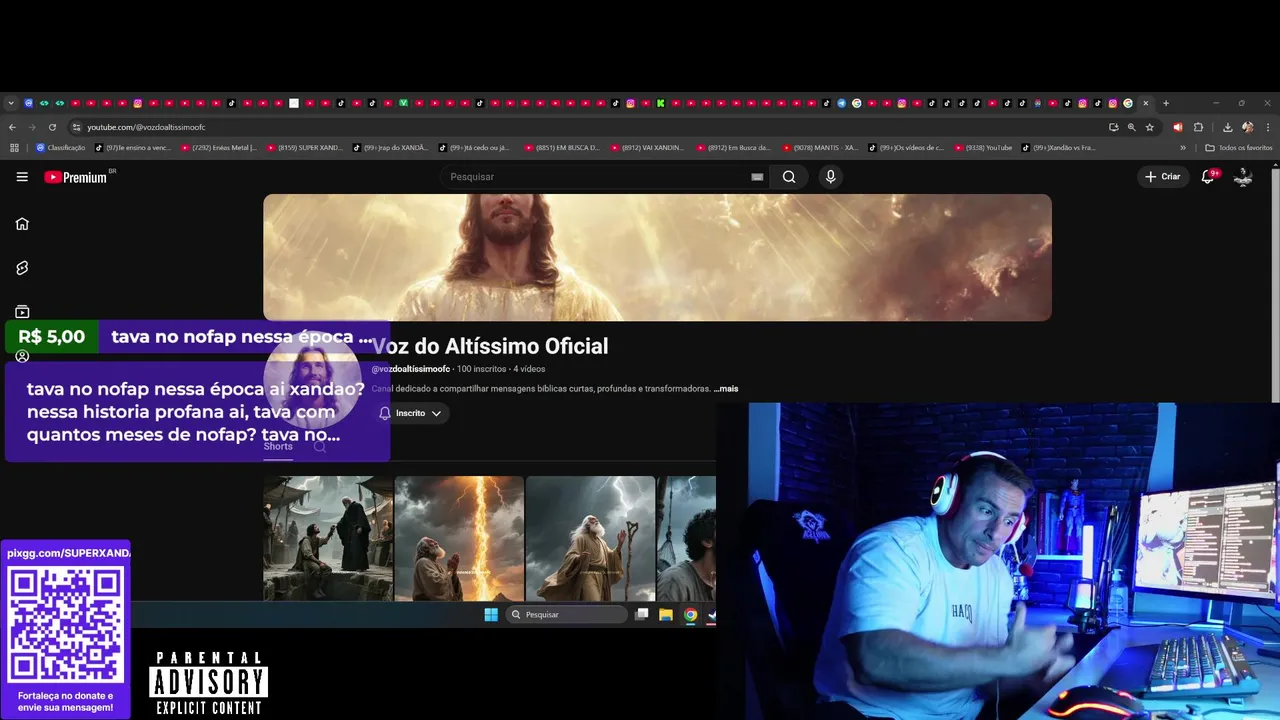Click the Chrome icon in the taskbar
This screenshot has height=720, width=1280.
point(690,615)
